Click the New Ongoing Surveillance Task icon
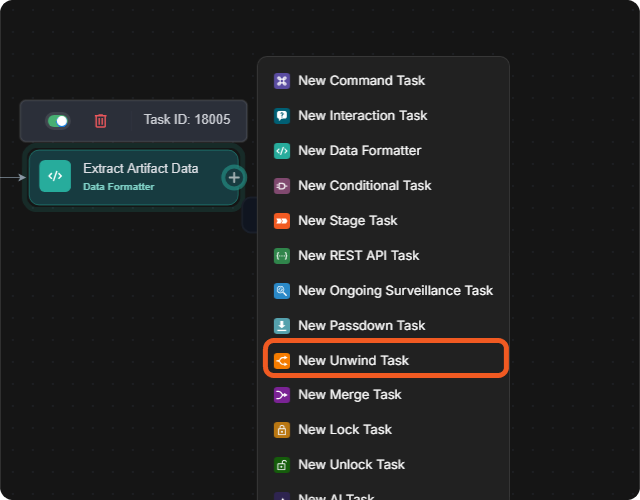 click(282, 291)
